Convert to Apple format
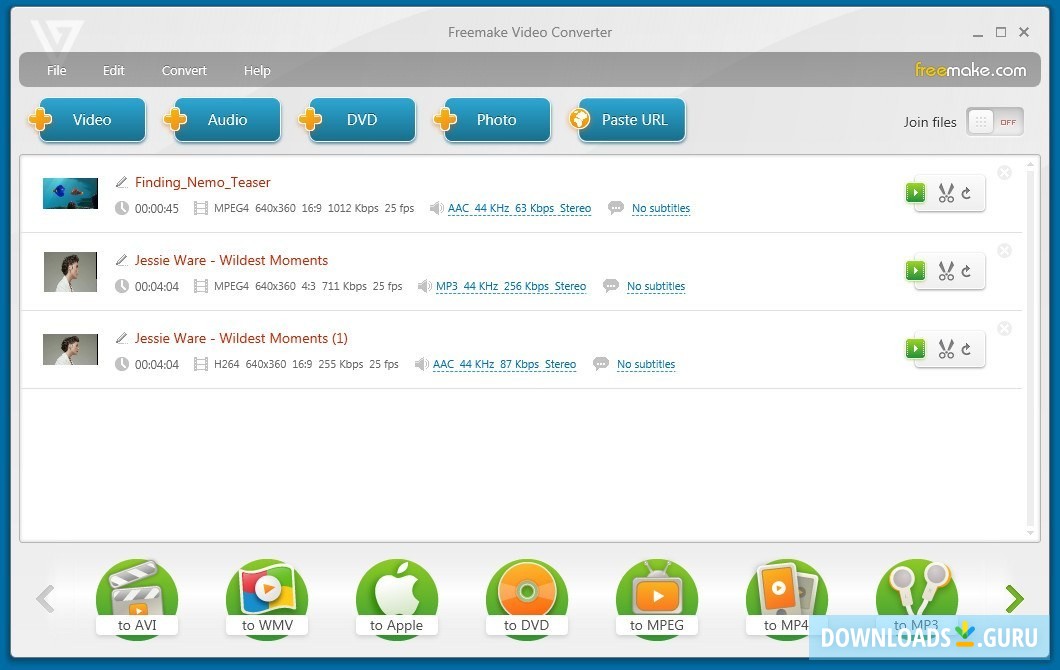The image size is (1060, 670). coord(397,599)
